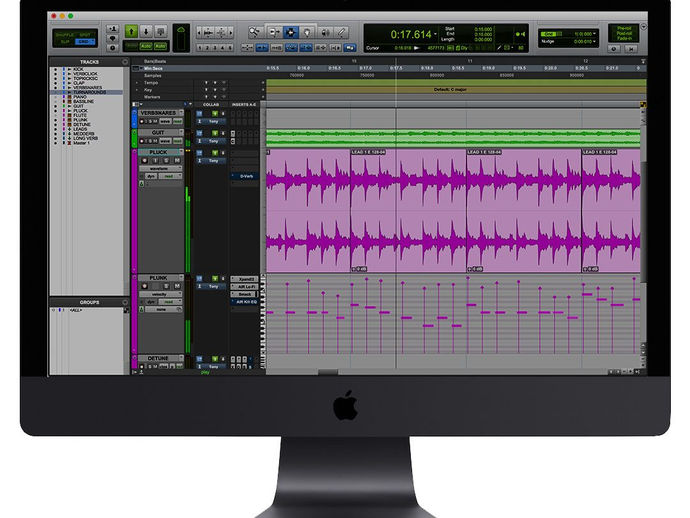Select TURNAROUNDS in the track list

89,92
